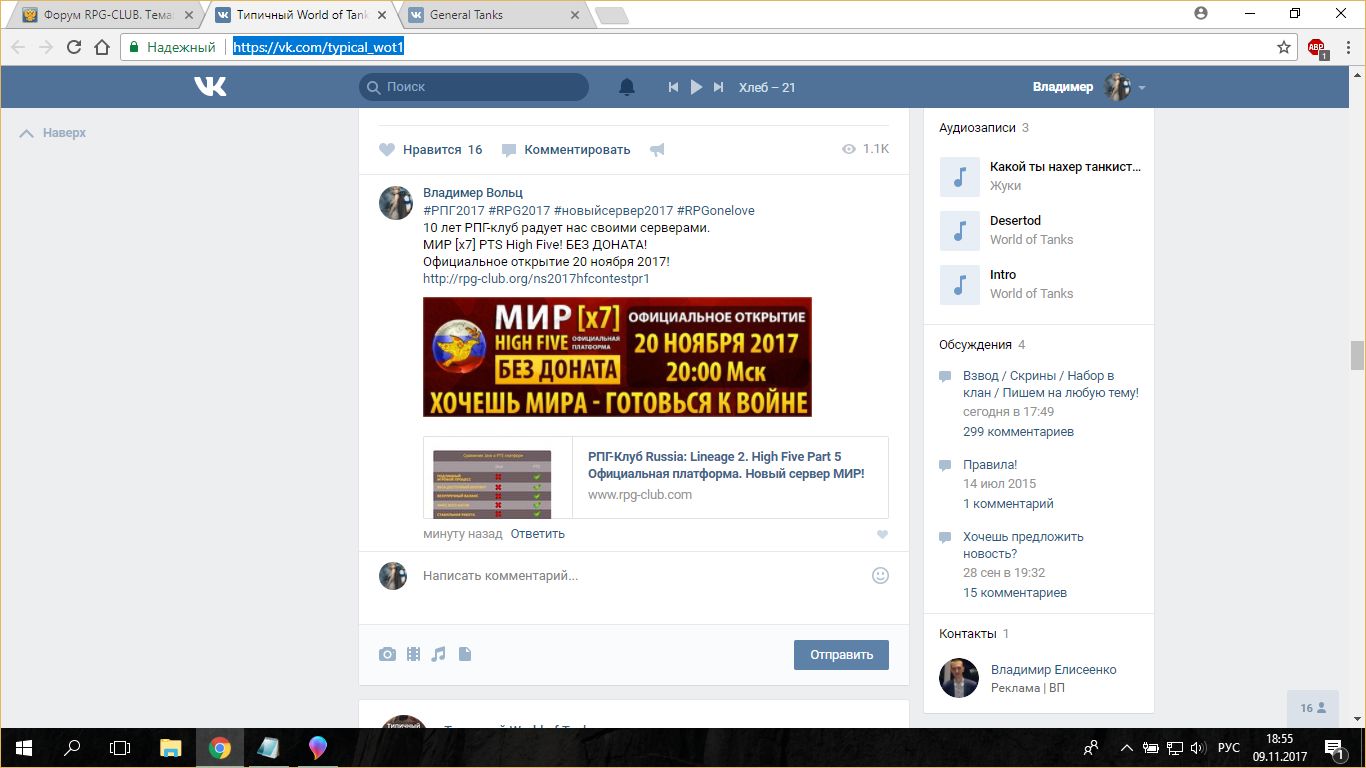Like the post with Нравится 16

pyautogui.click(x=431, y=150)
